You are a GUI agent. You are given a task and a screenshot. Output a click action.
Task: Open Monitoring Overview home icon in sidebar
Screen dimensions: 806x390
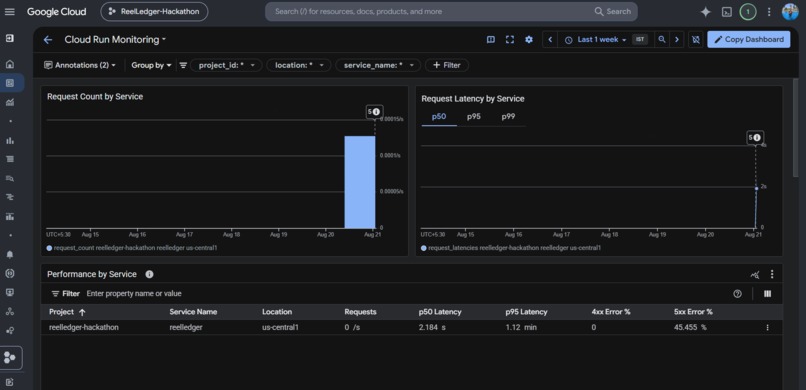(10, 64)
